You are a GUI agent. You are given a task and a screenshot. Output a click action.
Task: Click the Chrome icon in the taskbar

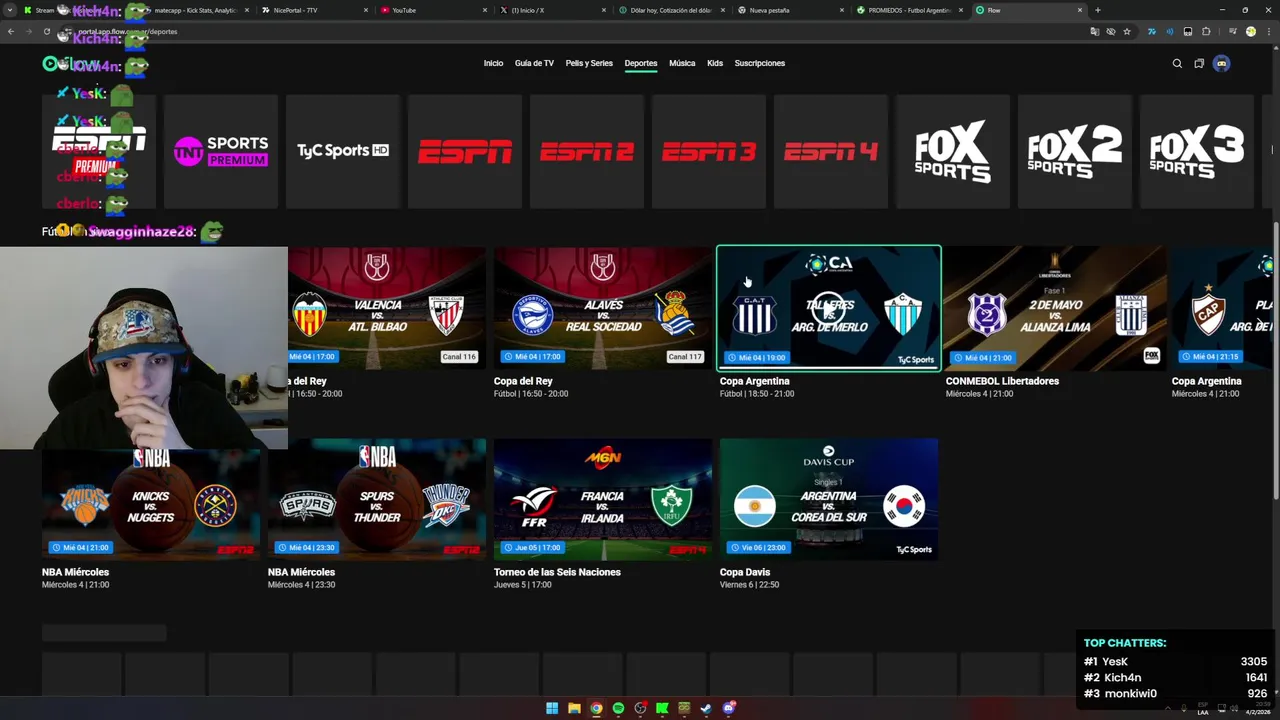coord(596,708)
